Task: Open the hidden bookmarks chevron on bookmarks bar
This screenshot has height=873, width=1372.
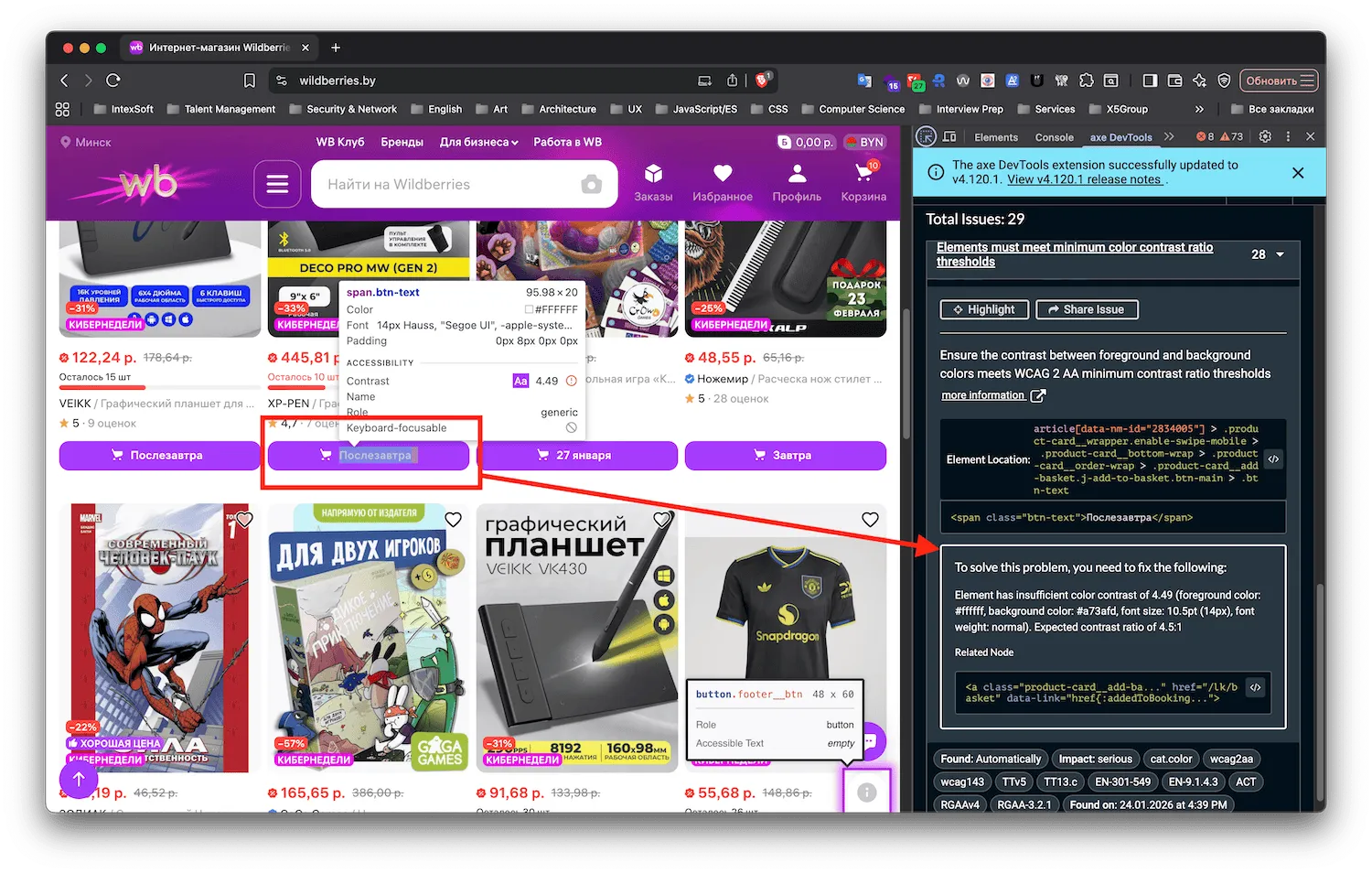Action: (1199, 109)
